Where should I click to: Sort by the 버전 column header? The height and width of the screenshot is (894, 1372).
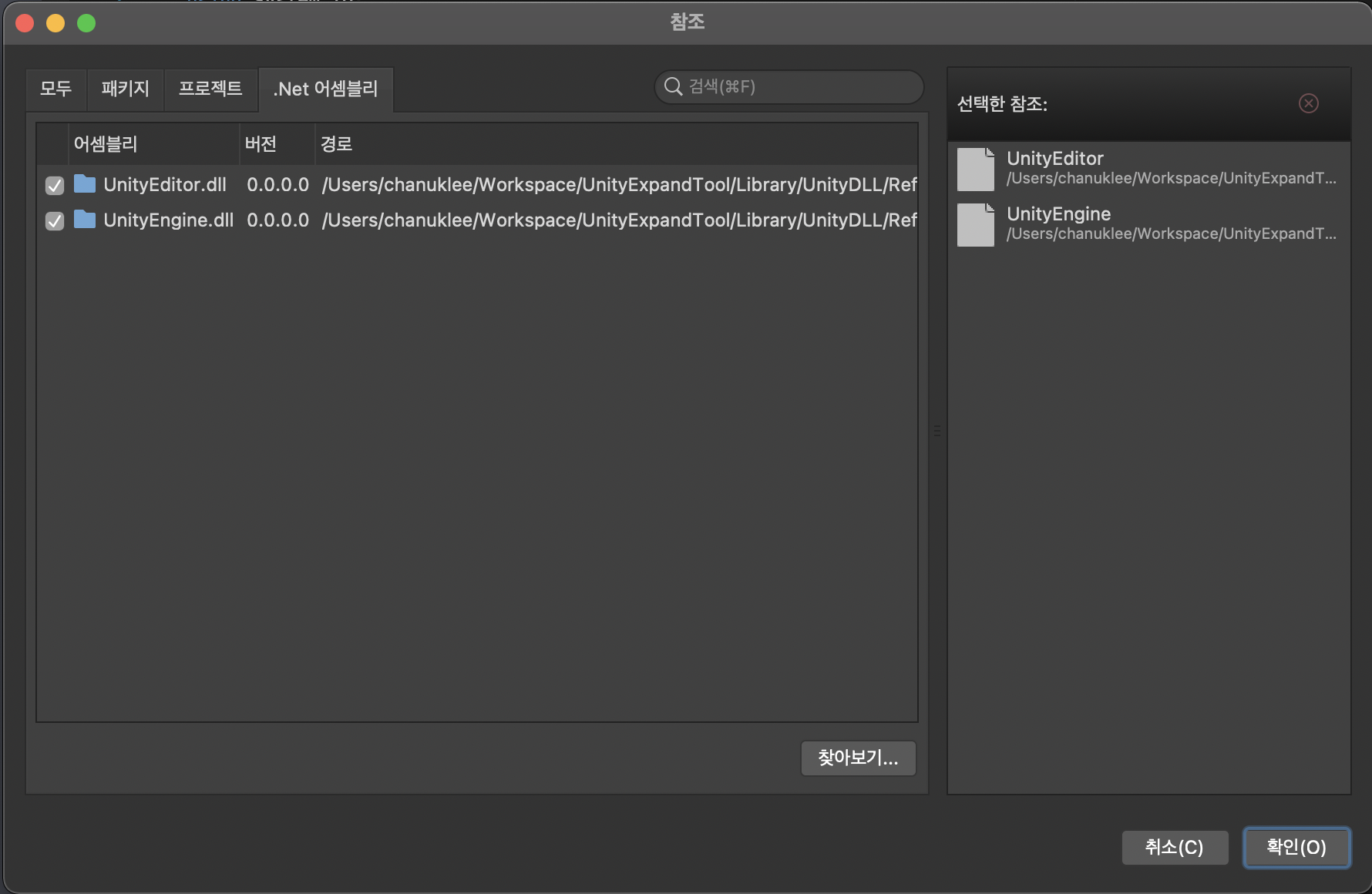(x=277, y=144)
